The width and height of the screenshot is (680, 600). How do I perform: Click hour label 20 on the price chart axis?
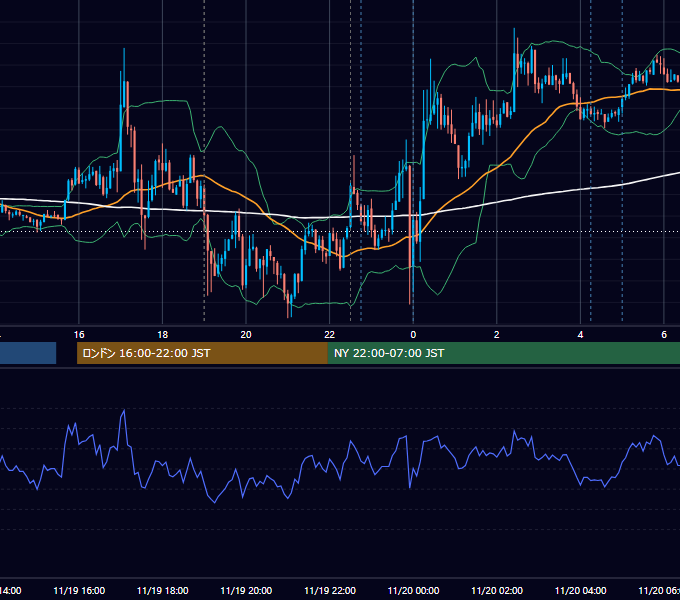[x=246, y=335]
